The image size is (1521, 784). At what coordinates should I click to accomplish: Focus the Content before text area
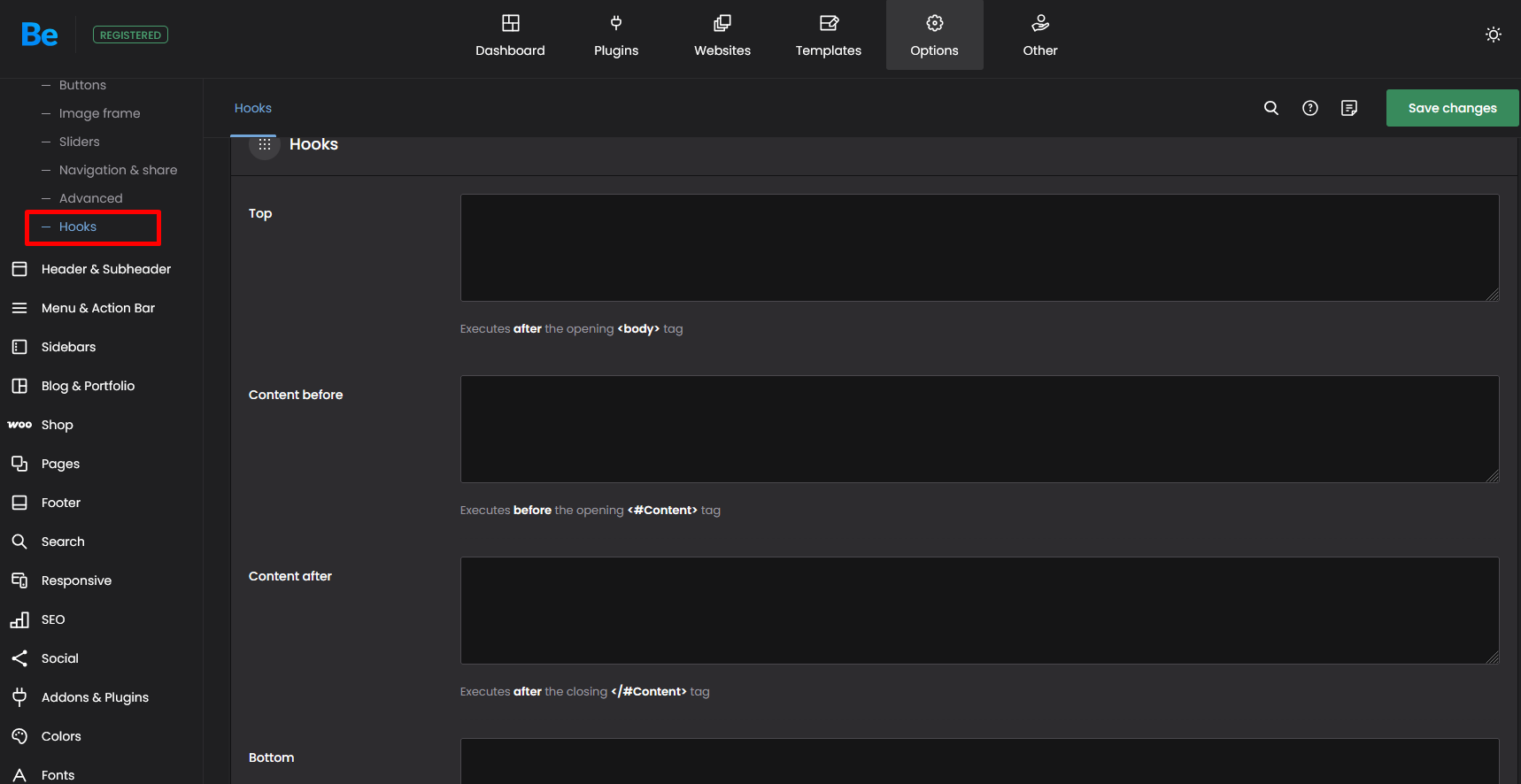click(978, 429)
